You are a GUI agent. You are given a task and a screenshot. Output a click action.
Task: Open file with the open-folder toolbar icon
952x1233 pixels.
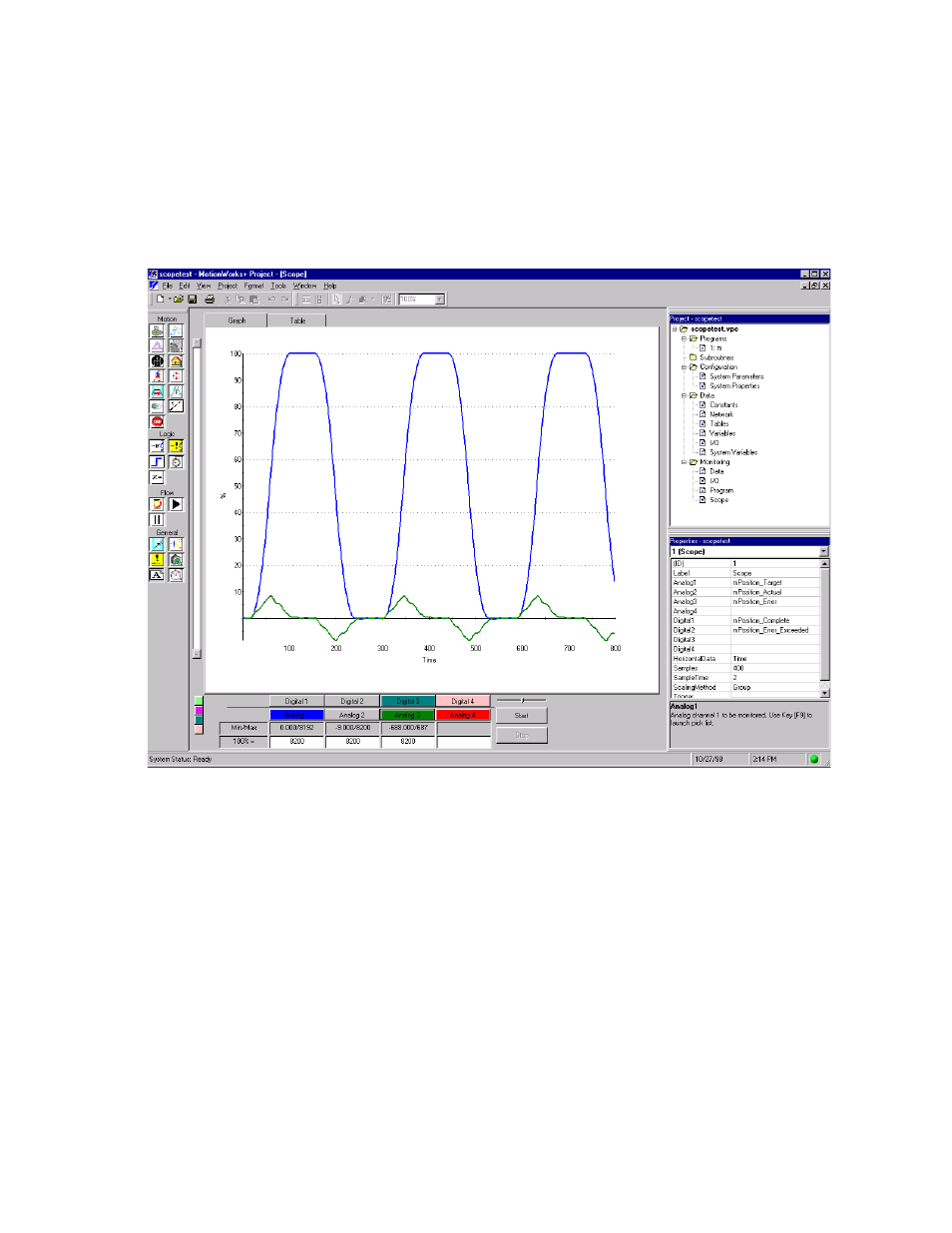(179, 300)
